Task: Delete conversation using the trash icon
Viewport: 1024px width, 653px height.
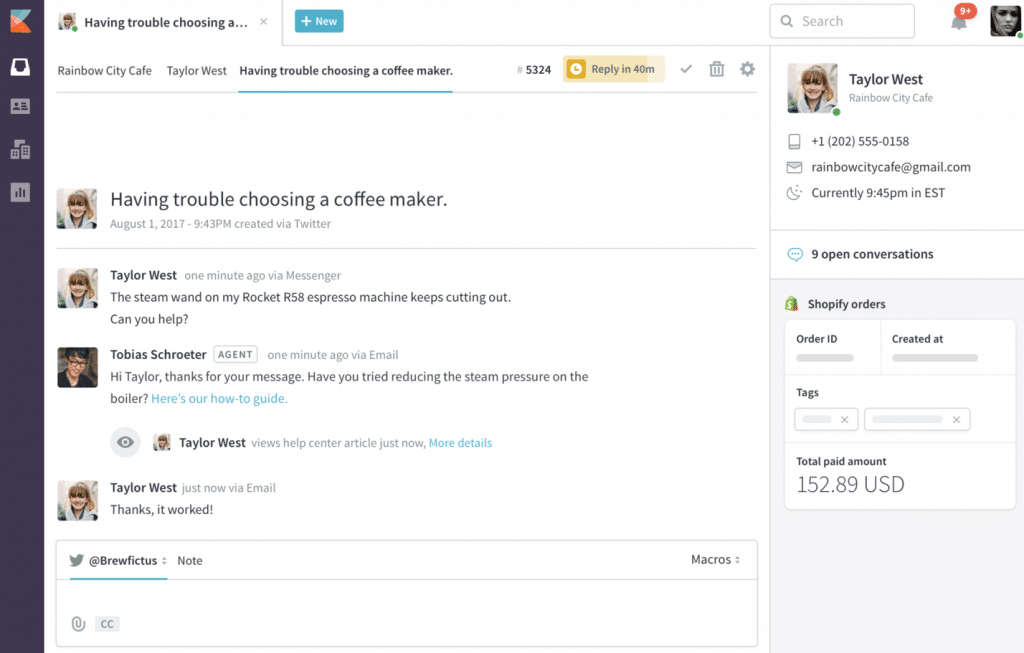Action: (716, 69)
